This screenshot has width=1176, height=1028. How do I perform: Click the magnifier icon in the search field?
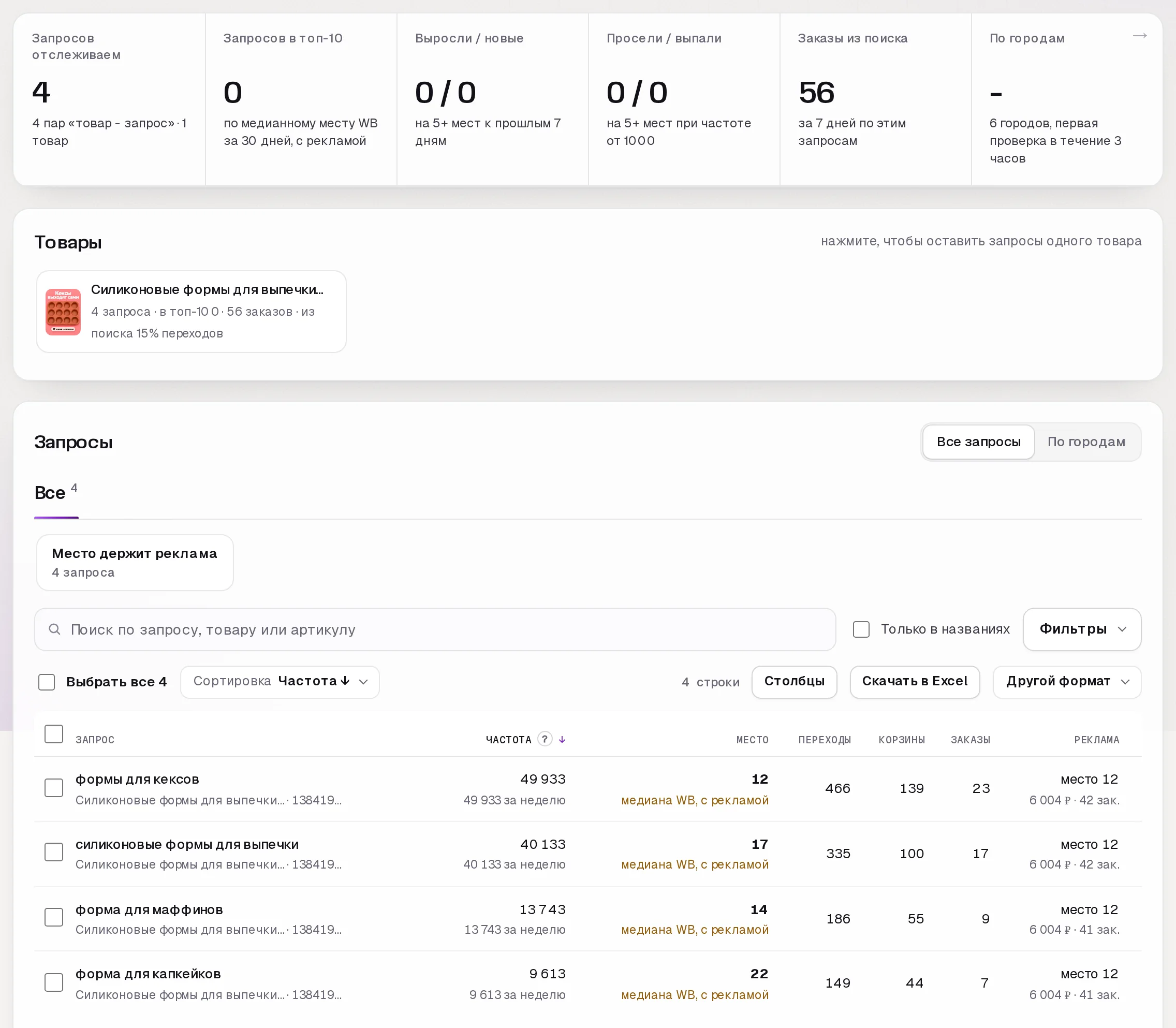click(x=54, y=629)
